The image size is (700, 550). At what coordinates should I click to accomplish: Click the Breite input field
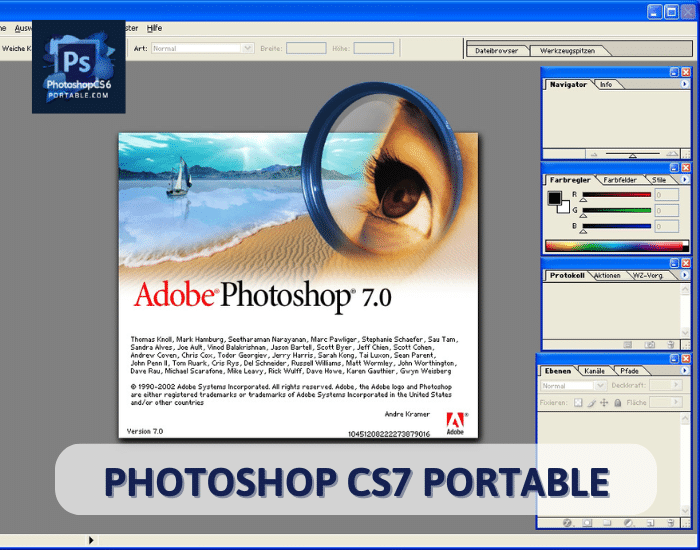pyautogui.click(x=306, y=48)
